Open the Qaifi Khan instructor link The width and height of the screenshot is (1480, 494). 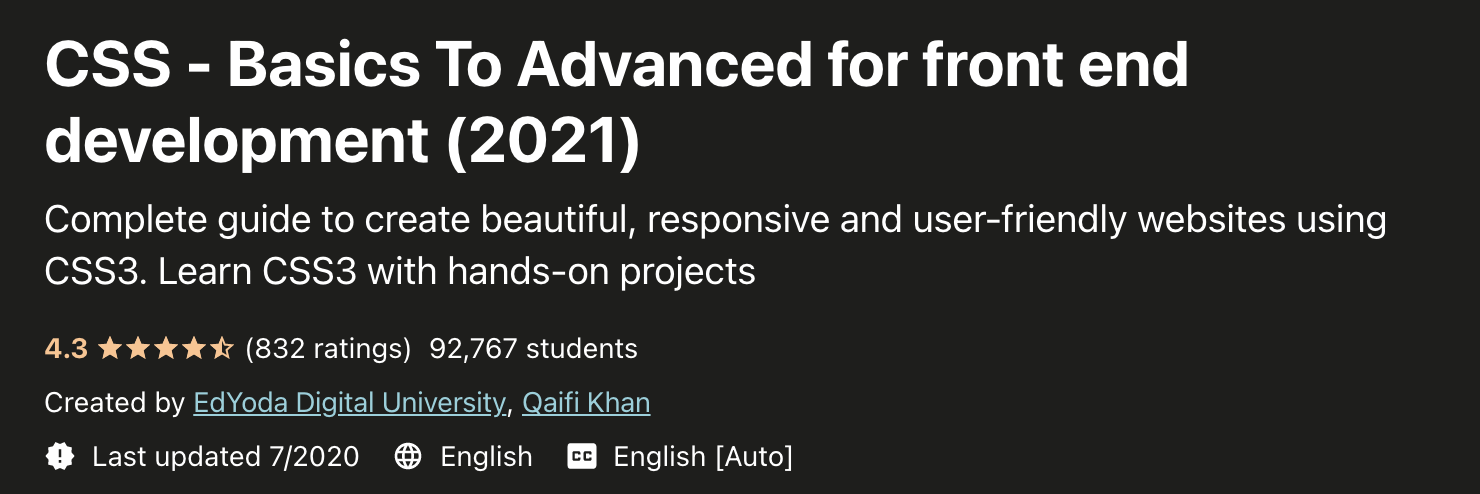[x=586, y=403]
